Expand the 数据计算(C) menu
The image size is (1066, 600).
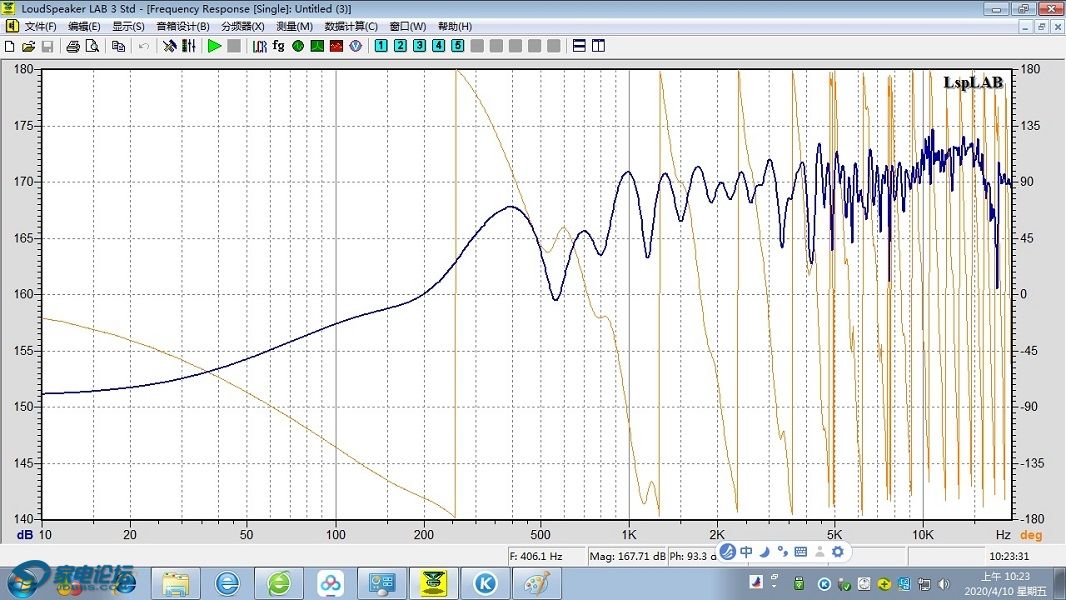click(x=352, y=26)
